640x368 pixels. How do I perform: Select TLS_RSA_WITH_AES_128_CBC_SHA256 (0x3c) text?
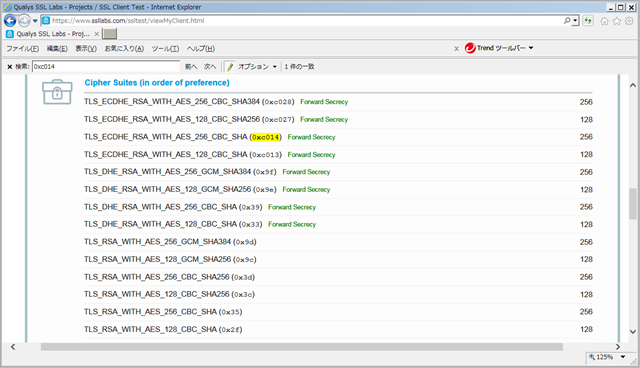(x=169, y=294)
